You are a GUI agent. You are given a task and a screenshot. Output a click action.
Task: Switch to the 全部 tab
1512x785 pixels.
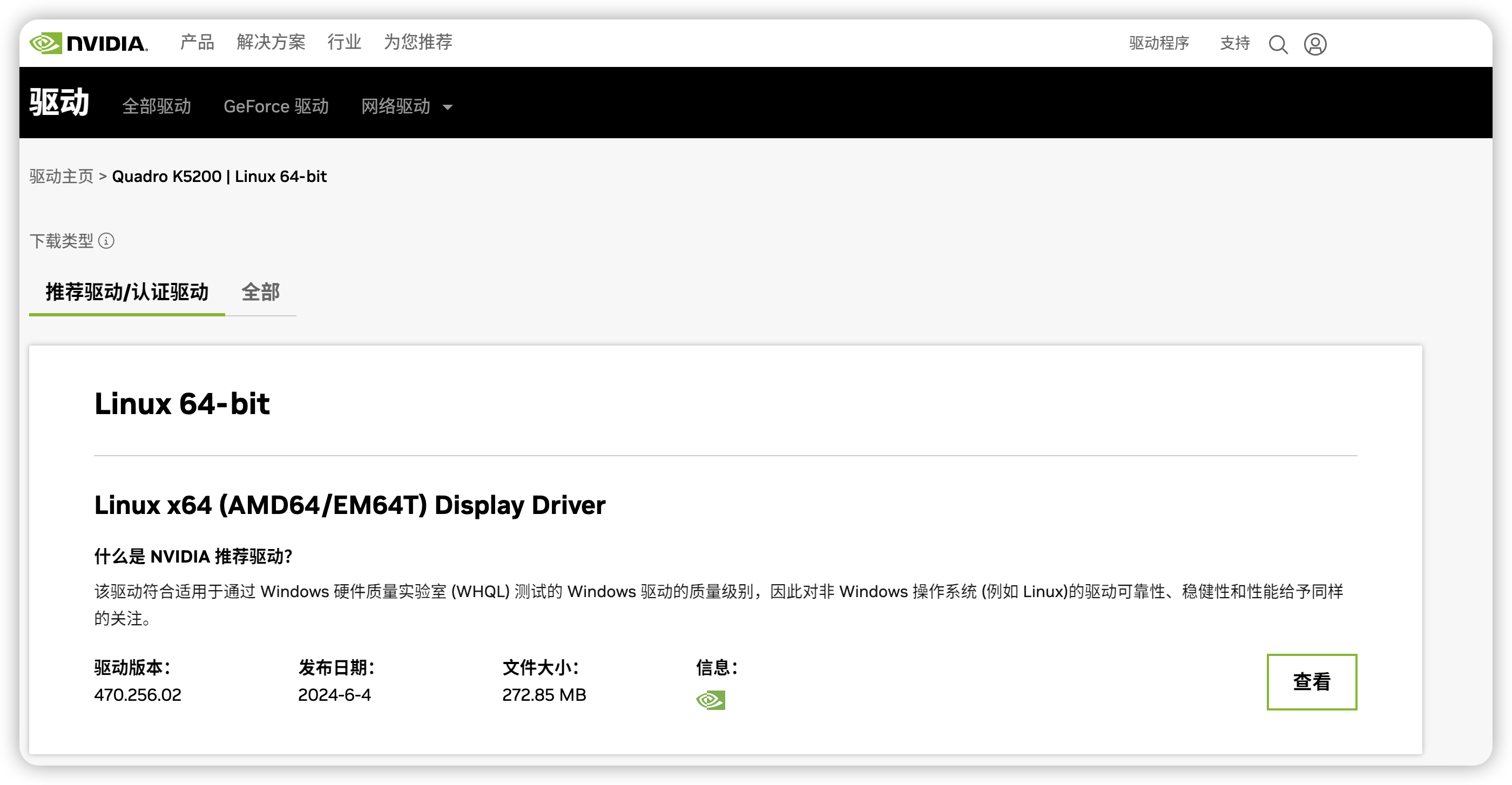point(261,292)
